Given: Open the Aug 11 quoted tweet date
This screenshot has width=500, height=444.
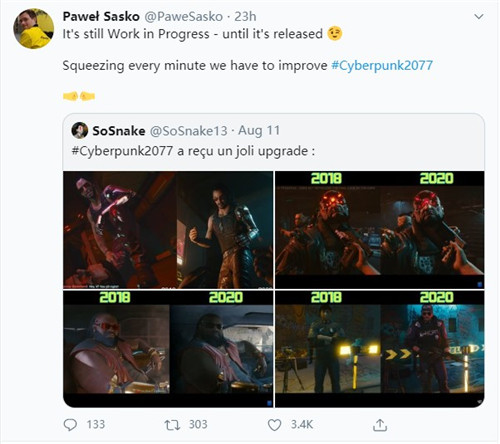Looking at the screenshot, I should click(259, 130).
